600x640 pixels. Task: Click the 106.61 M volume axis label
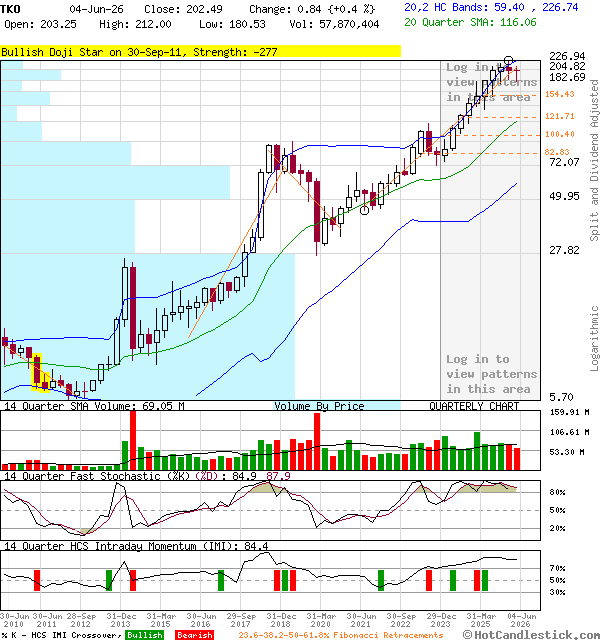click(x=569, y=432)
